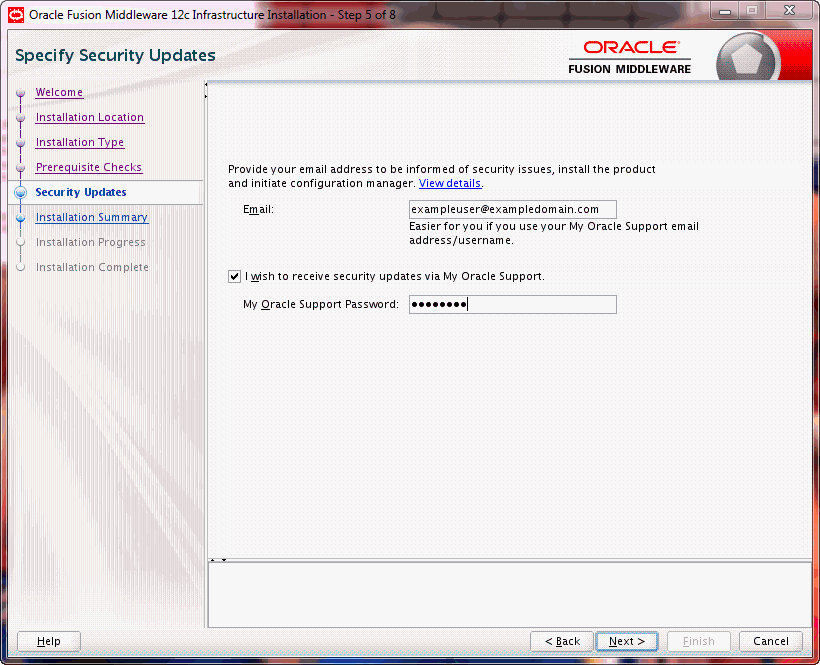Viewport: 820px width, 665px height.
Task: Click the Installation Type step bullet icon
Action: click(21, 143)
